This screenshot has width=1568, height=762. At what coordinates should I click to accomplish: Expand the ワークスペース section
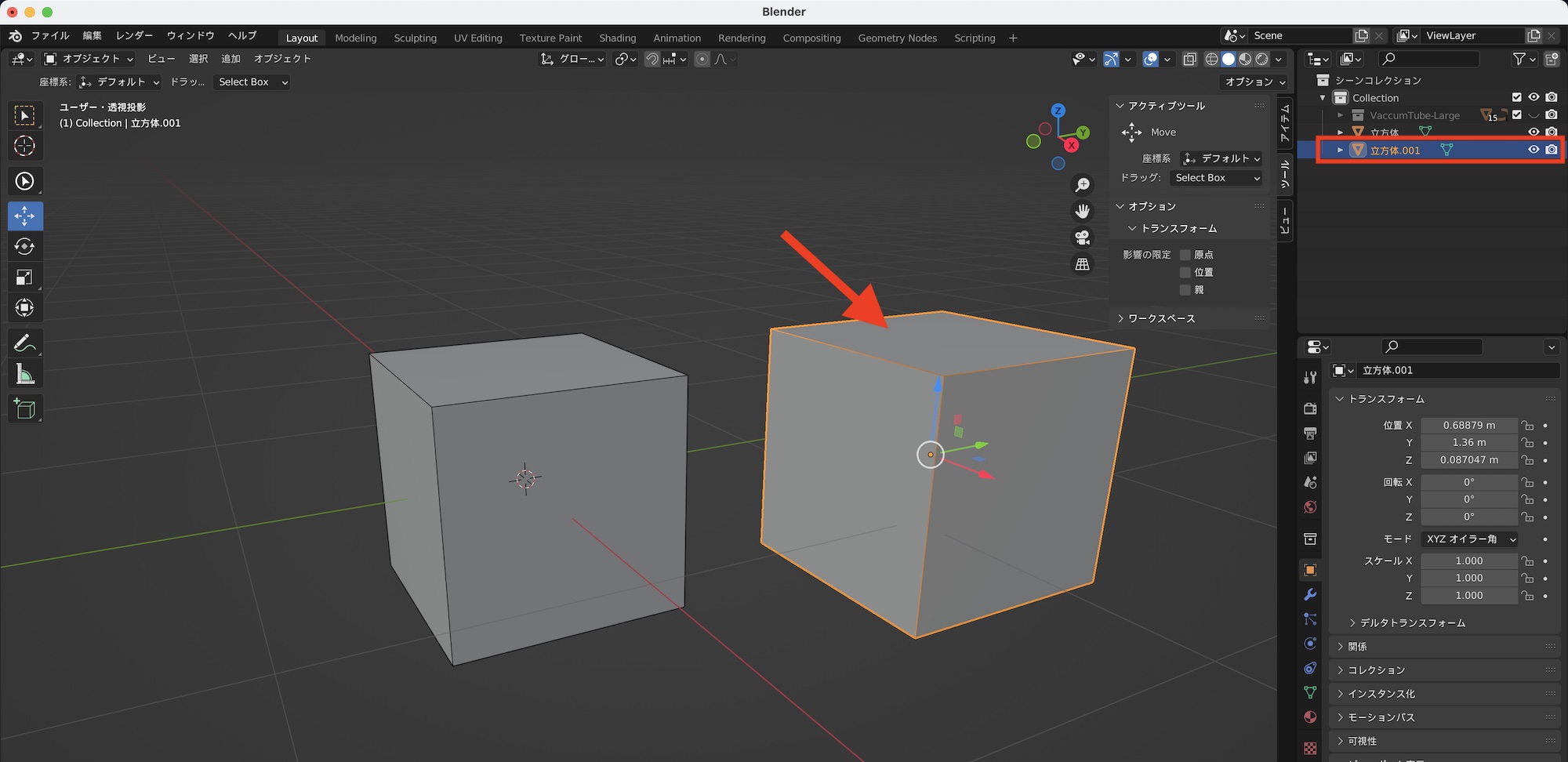click(x=1161, y=318)
